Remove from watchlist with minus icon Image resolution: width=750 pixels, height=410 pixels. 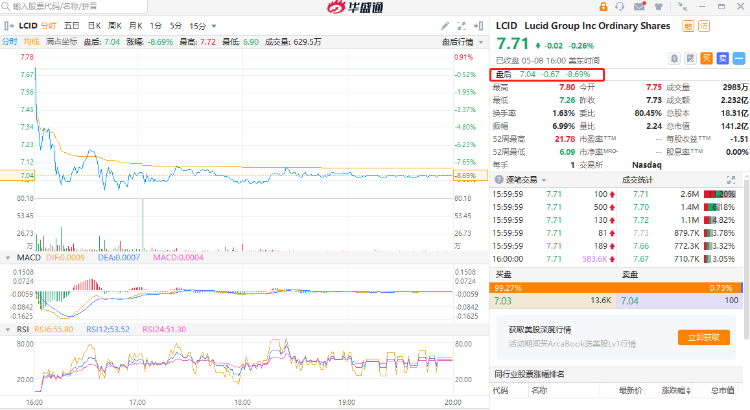pyautogui.click(x=739, y=59)
